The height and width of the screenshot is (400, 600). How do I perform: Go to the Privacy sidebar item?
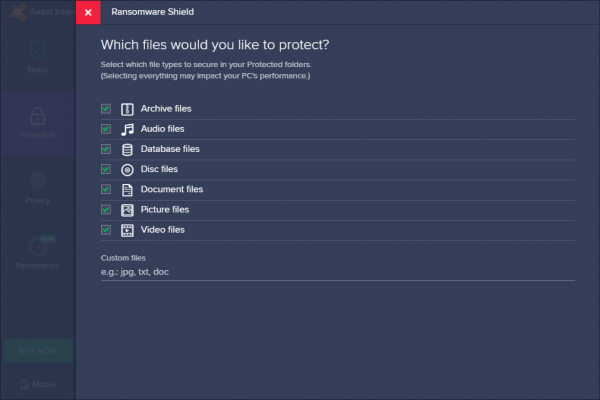(x=37, y=186)
